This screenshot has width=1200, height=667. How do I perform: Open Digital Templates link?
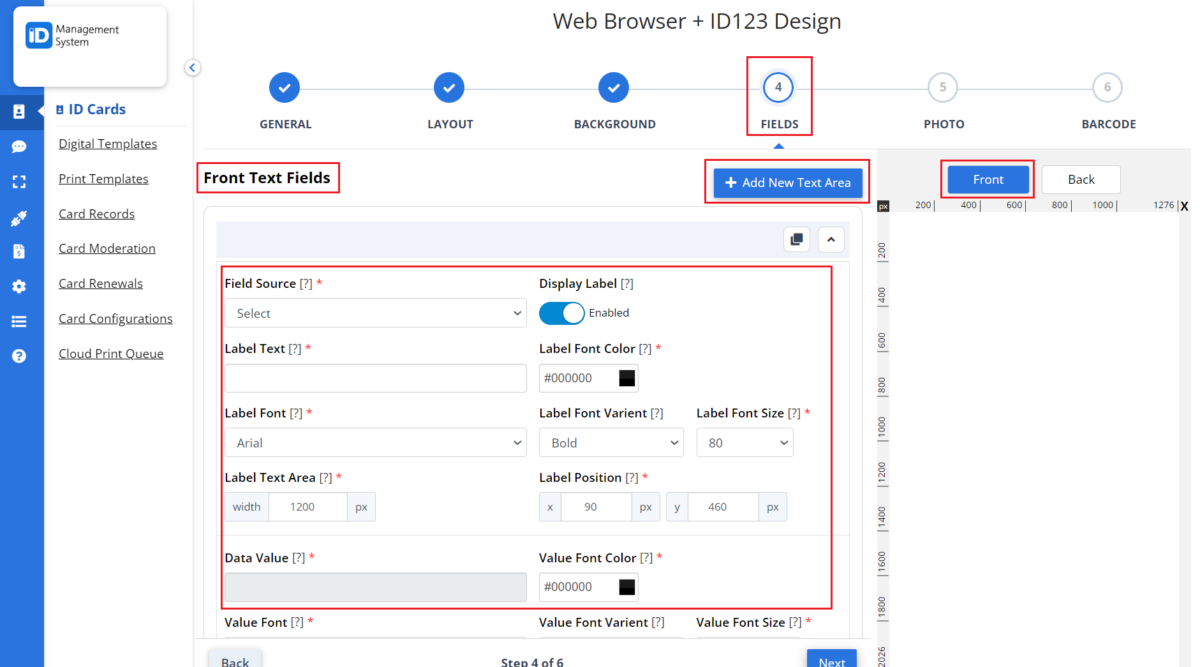(x=108, y=144)
